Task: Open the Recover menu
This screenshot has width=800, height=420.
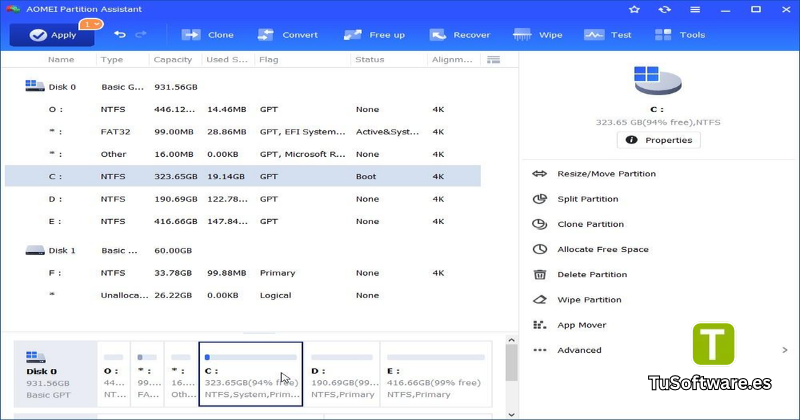Action: pos(459,35)
